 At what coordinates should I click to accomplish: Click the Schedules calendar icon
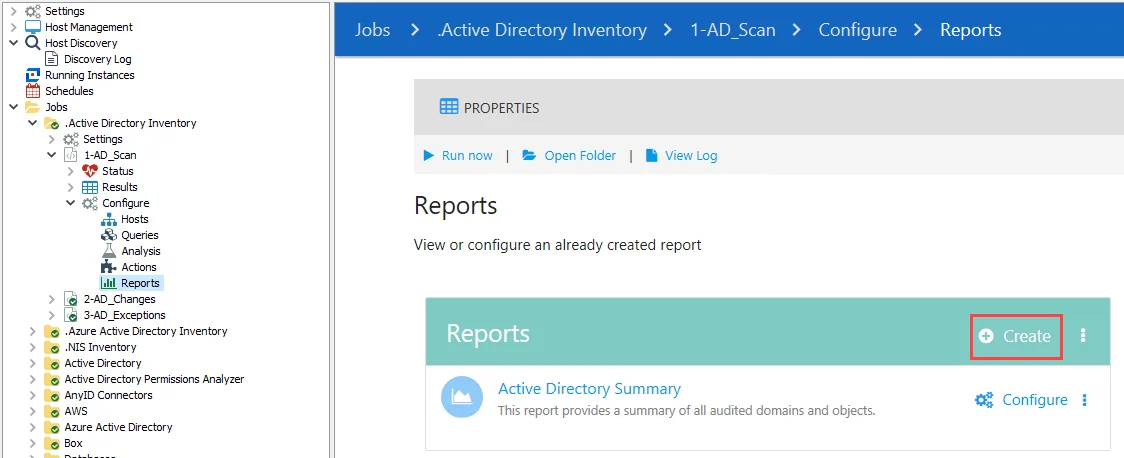[x=33, y=91]
